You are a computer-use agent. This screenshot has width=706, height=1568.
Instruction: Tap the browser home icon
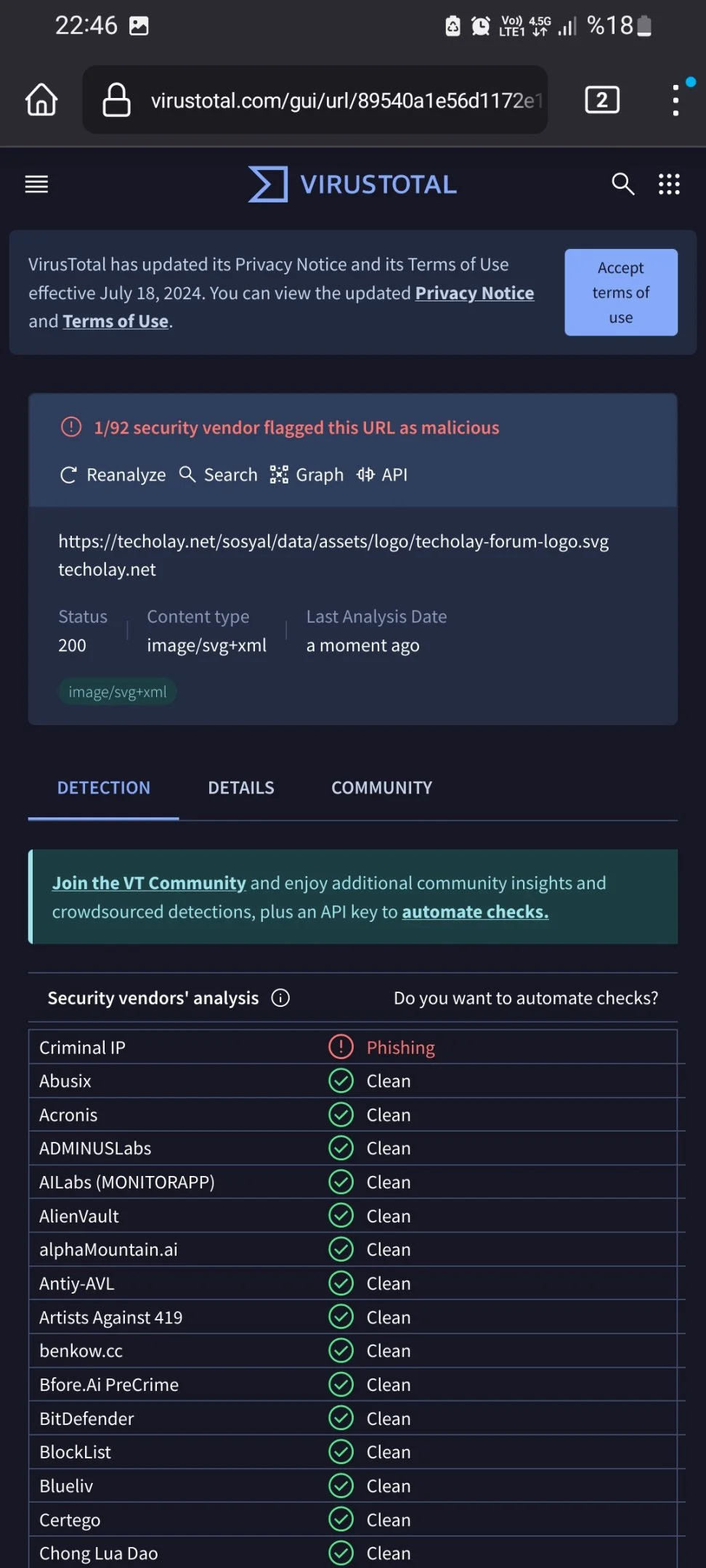[x=41, y=99]
